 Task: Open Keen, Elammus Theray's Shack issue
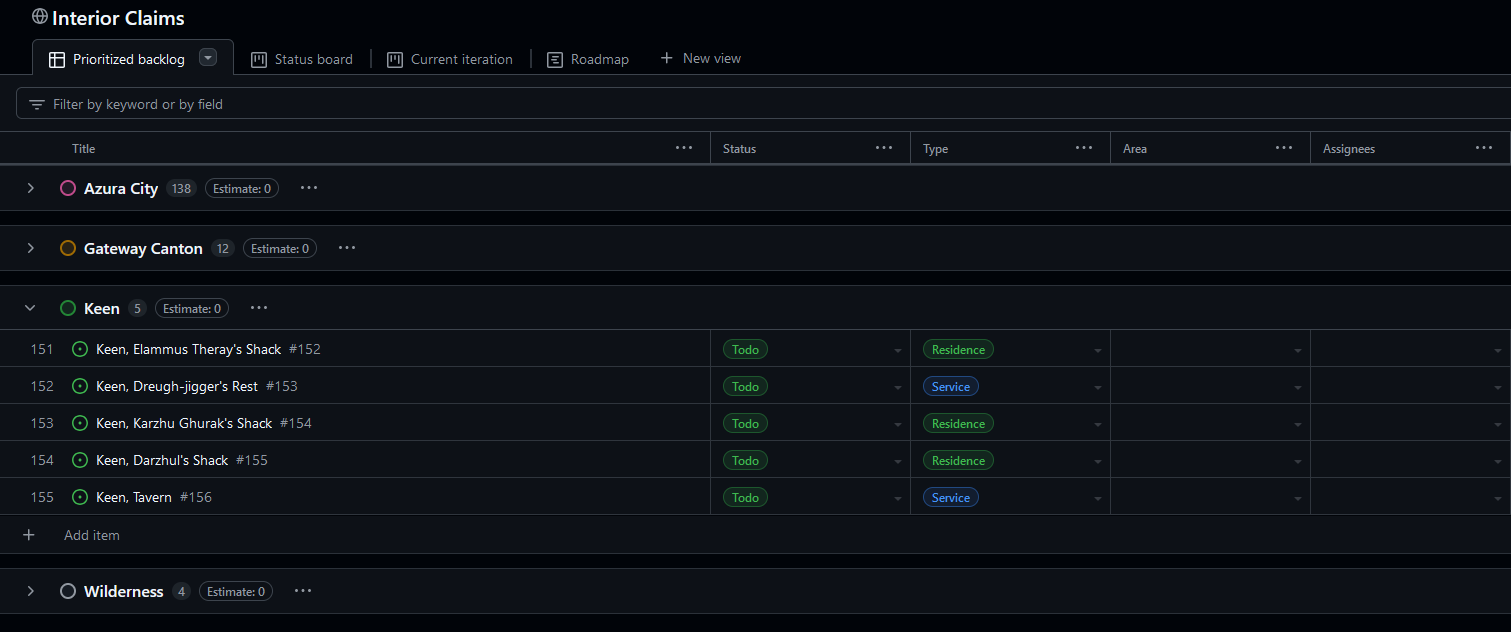(189, 349)
